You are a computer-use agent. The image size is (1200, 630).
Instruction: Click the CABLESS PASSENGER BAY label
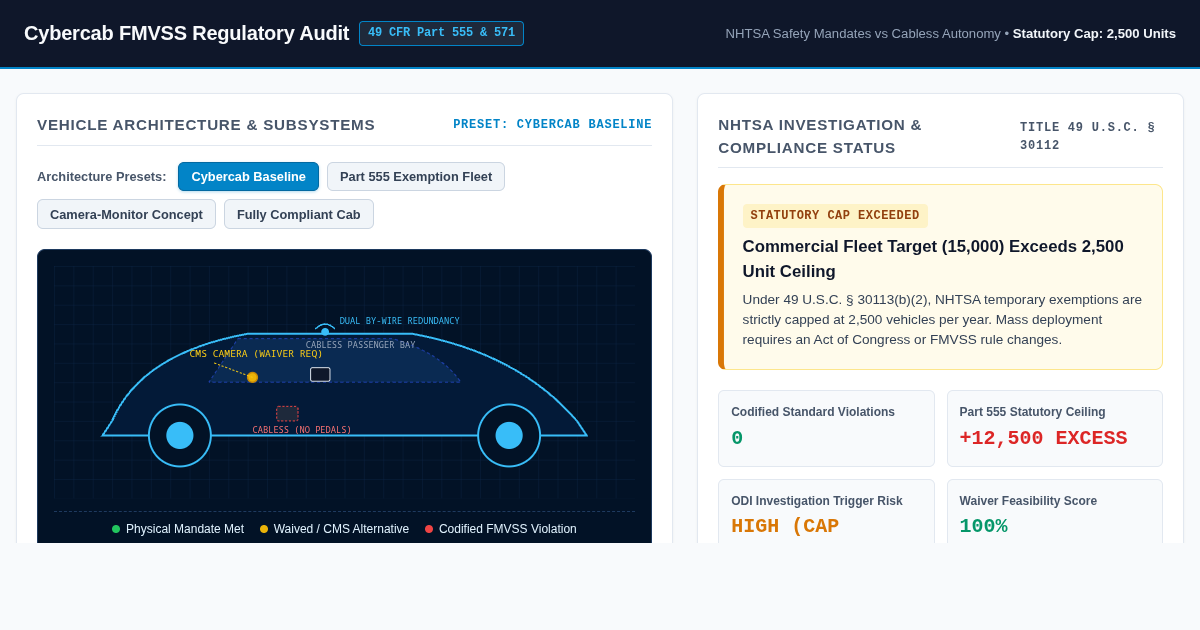click(x=360, y=345)
